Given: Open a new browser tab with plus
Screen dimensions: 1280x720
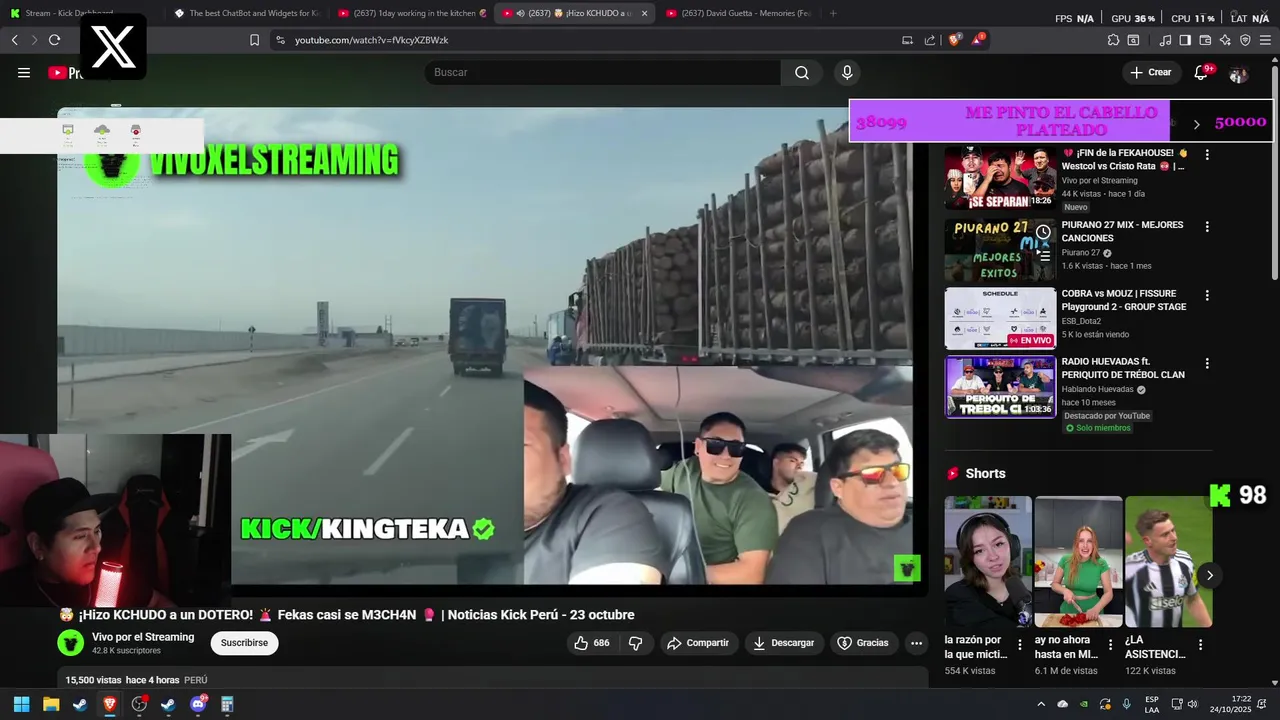Looking at the screenshot, I should pyautogui.click(x=833, y=13).
